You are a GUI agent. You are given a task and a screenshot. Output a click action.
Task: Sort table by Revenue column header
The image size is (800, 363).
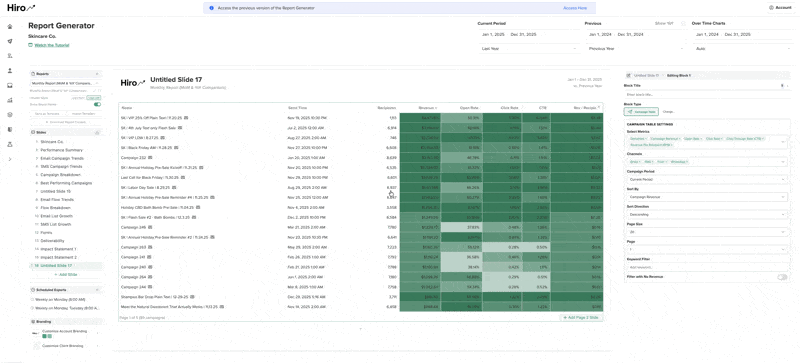click(428, 108)
